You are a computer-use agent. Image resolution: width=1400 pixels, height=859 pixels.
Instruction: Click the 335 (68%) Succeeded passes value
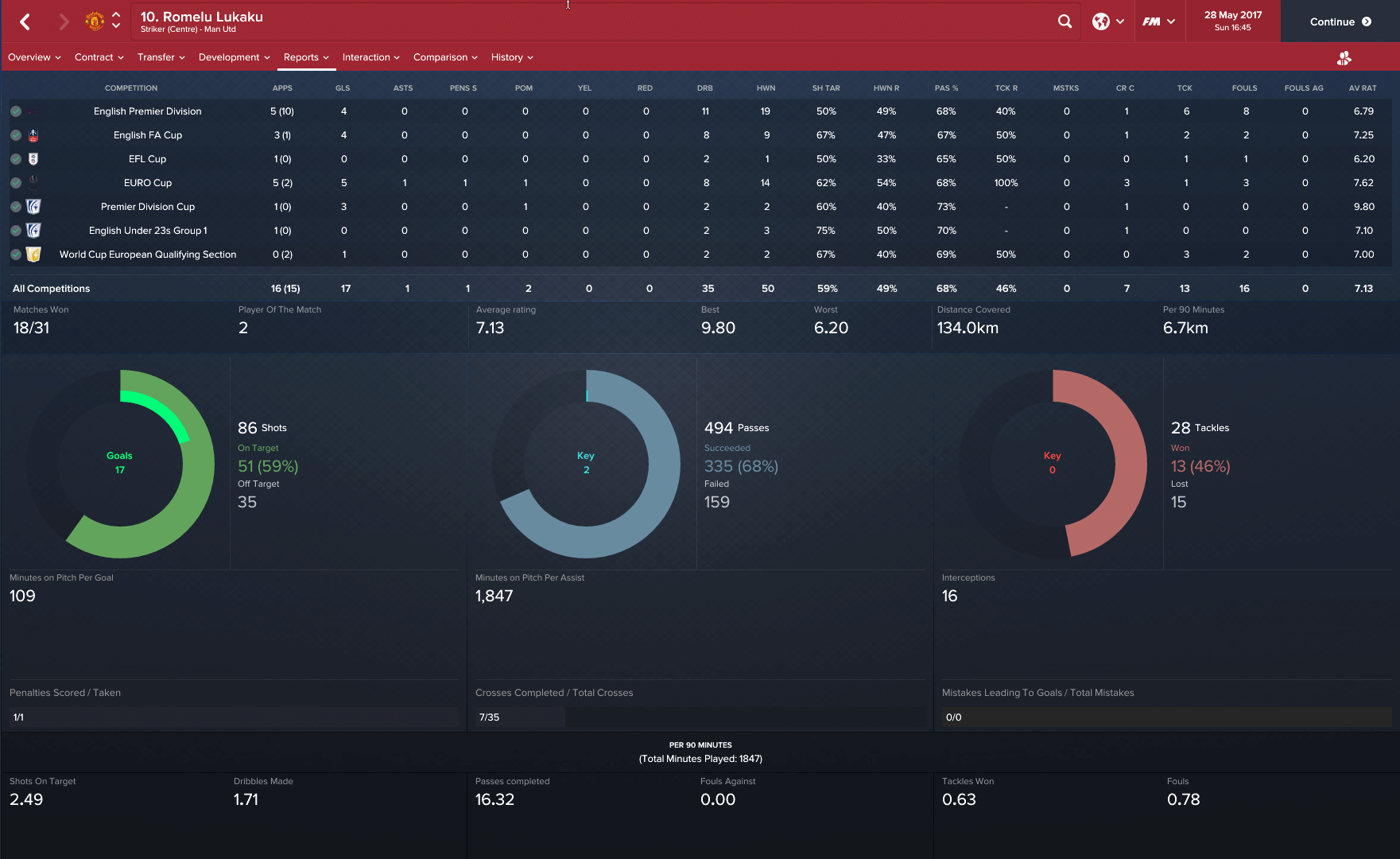click(x=741, y=466)
